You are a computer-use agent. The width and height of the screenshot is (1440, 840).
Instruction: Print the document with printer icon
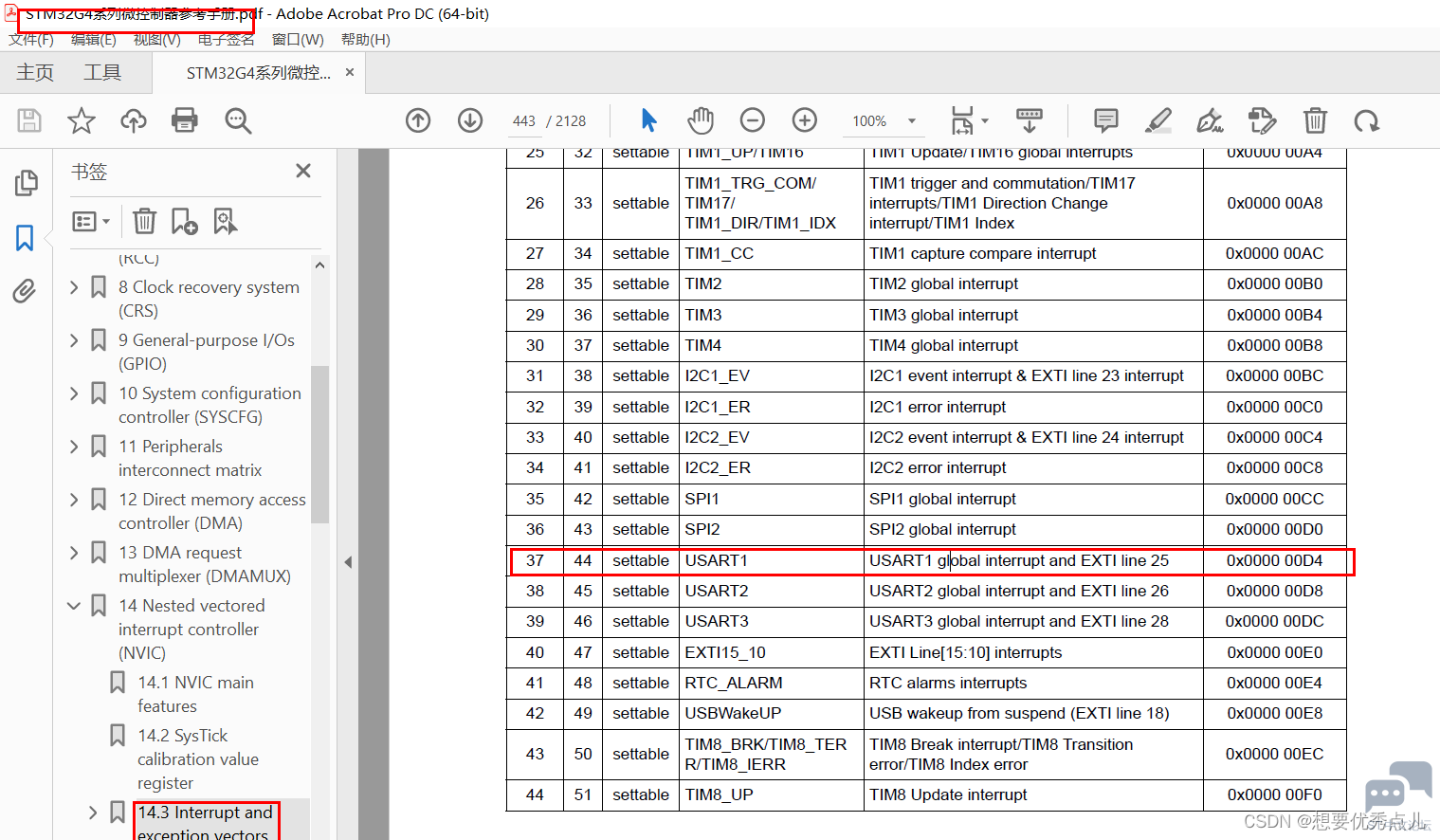pyautogui.click(x=185, y=120)
